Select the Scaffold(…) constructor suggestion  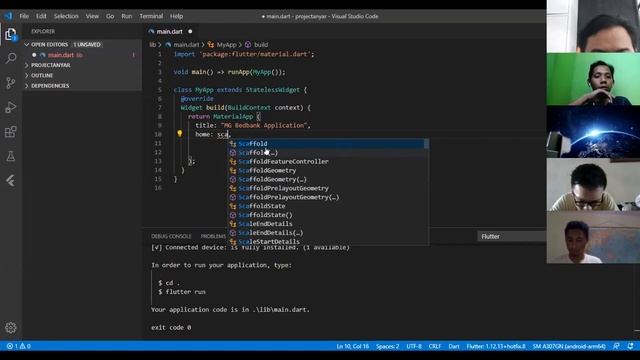click(x=326, y=153)
